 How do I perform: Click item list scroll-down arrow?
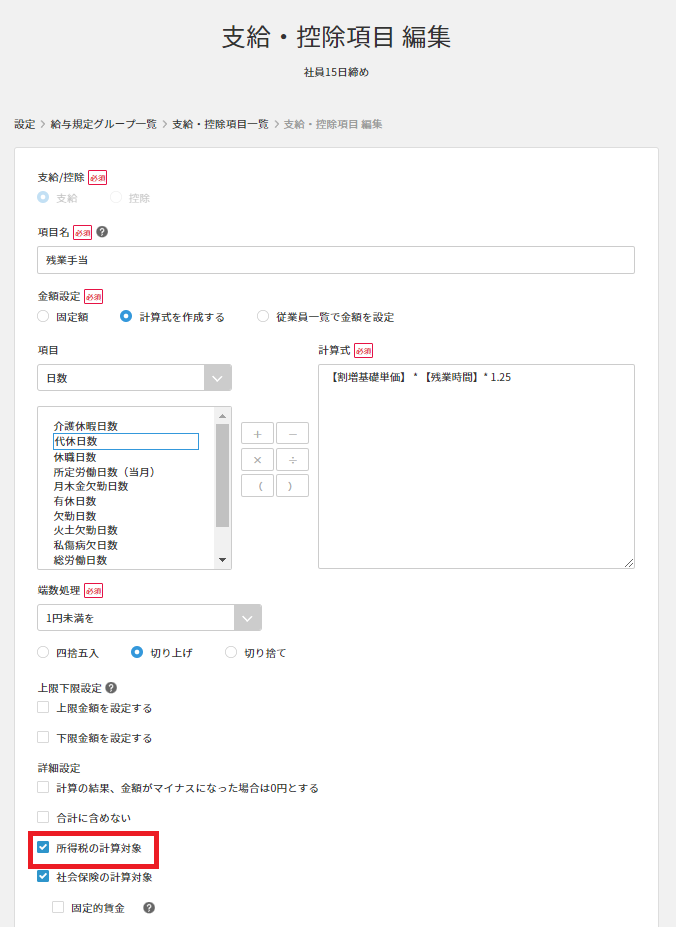pos(222,560)
